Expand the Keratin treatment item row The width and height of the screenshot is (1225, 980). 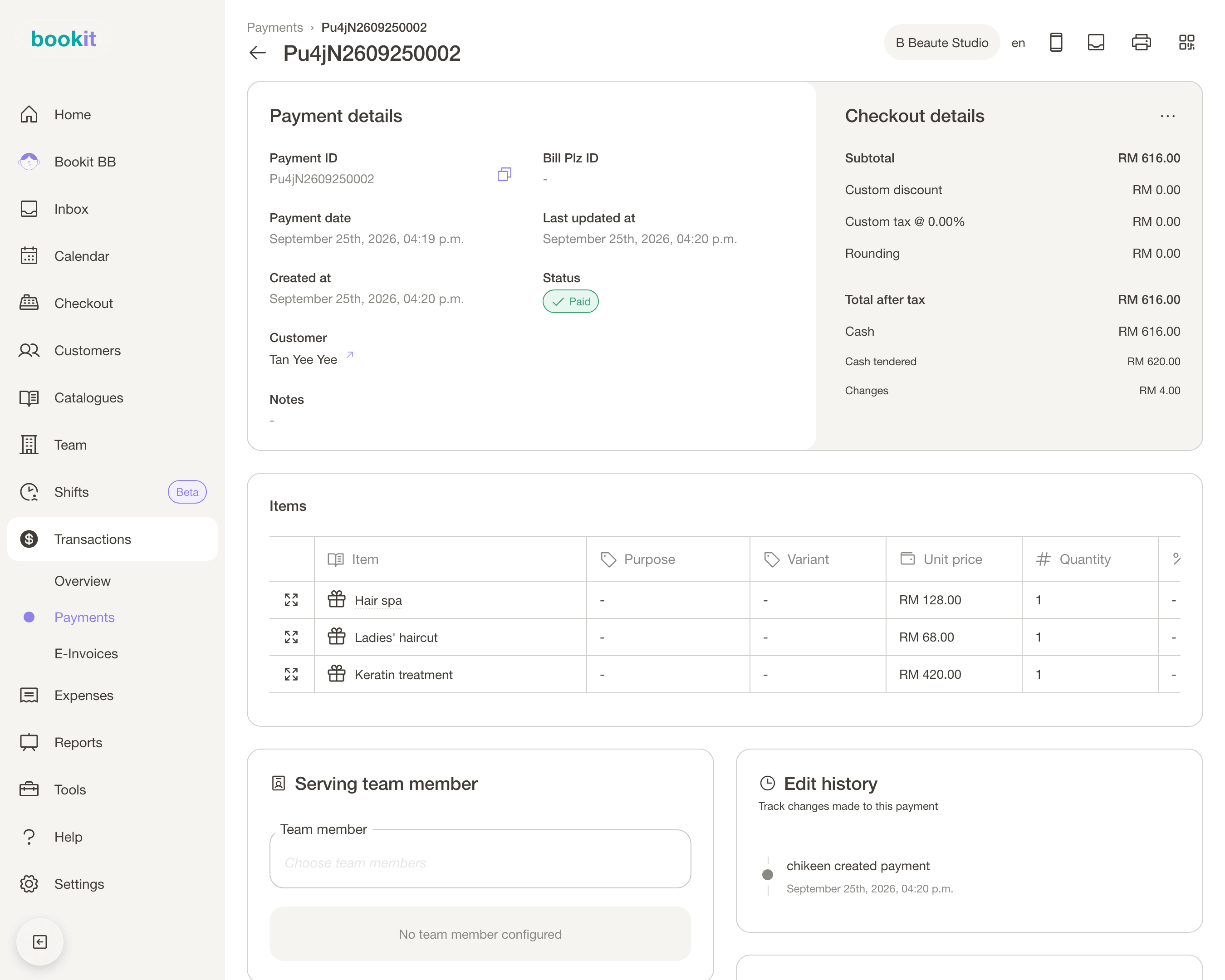(x=291, y=674)
